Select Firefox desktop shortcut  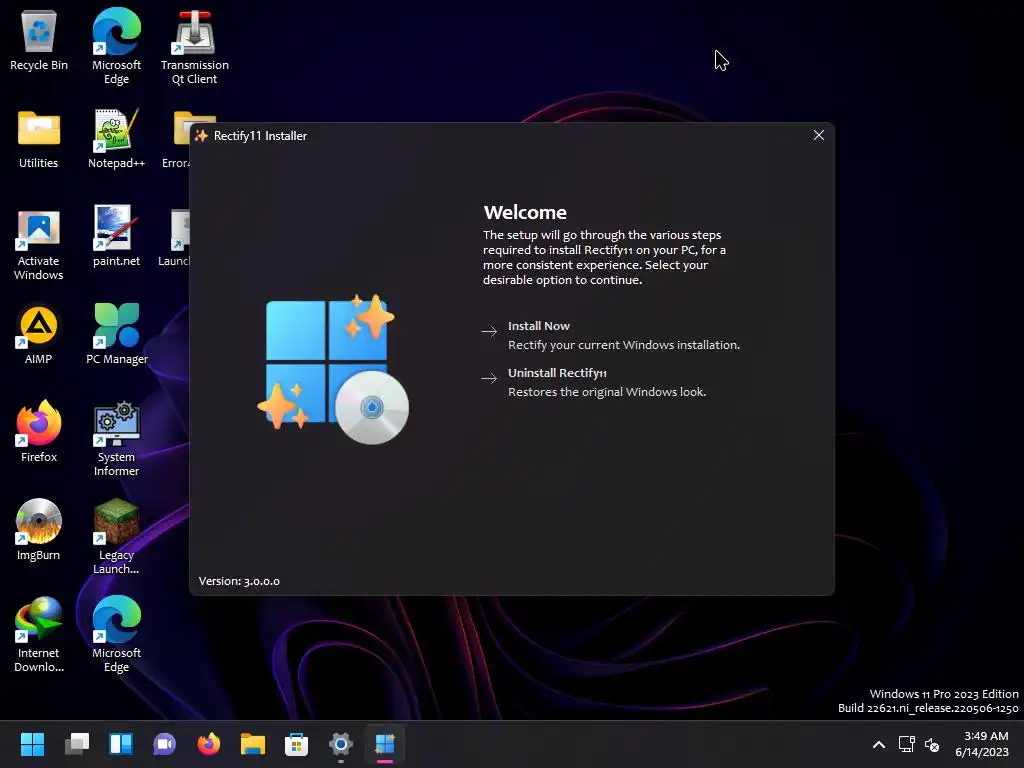click(39, 432)
